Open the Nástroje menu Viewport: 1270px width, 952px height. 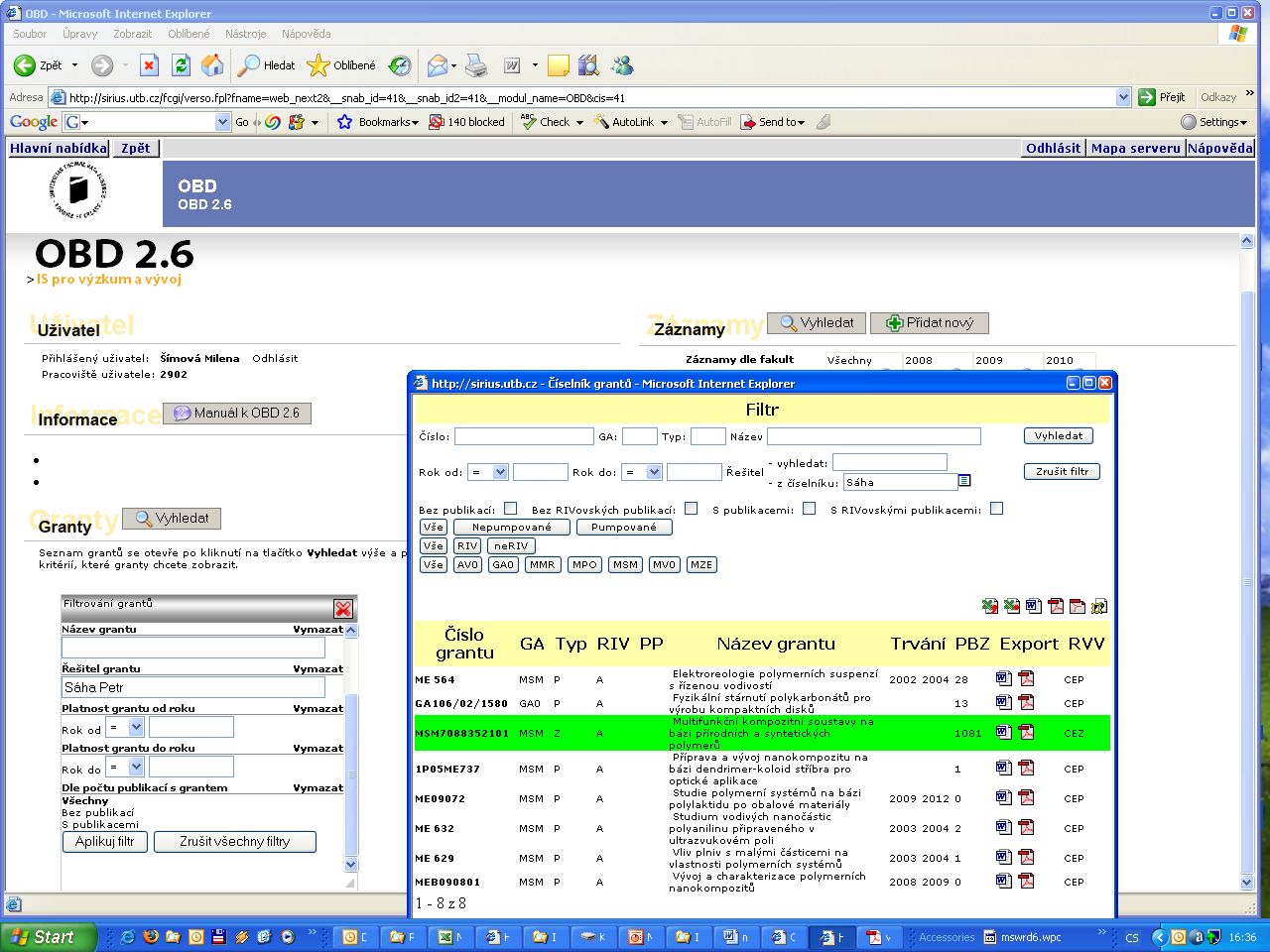(x=245, y=34)
